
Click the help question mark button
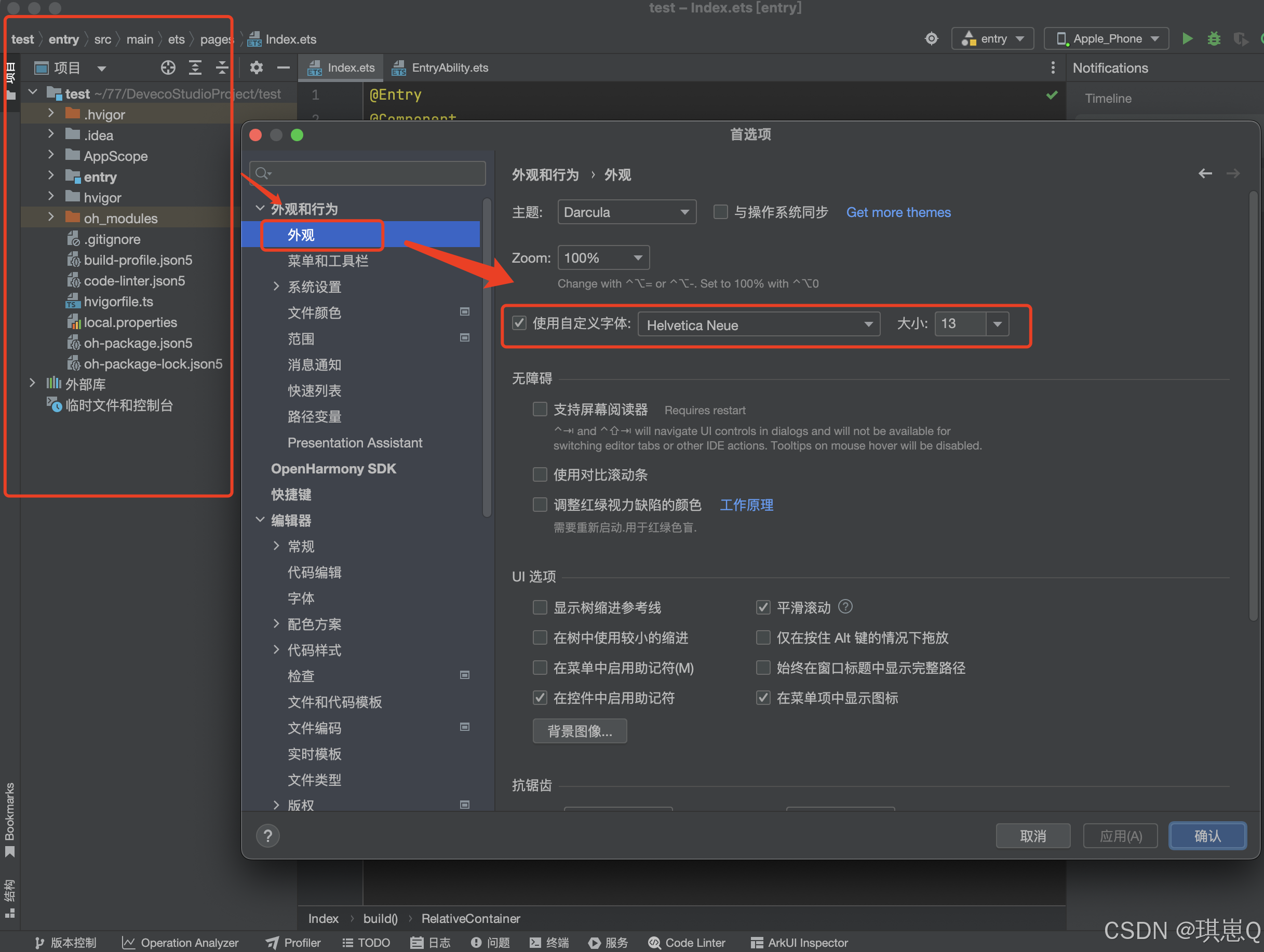pos(267,836)
